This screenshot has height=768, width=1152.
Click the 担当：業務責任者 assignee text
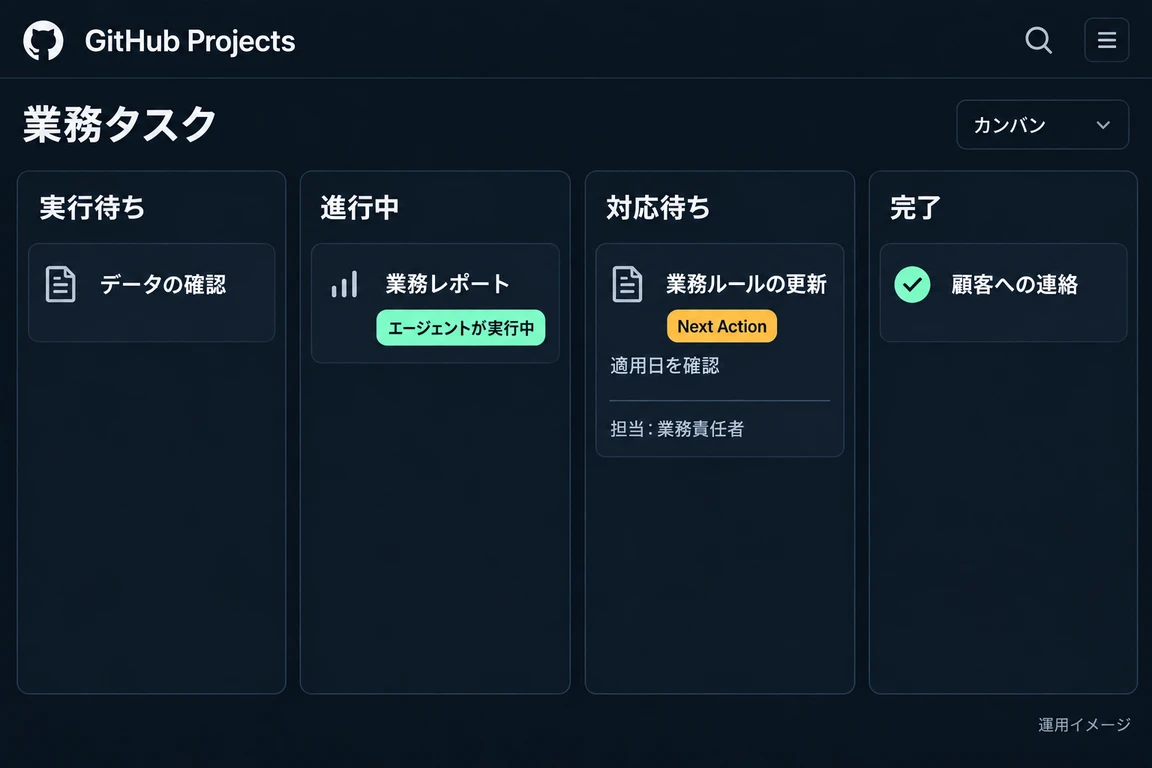pos(677,428)
